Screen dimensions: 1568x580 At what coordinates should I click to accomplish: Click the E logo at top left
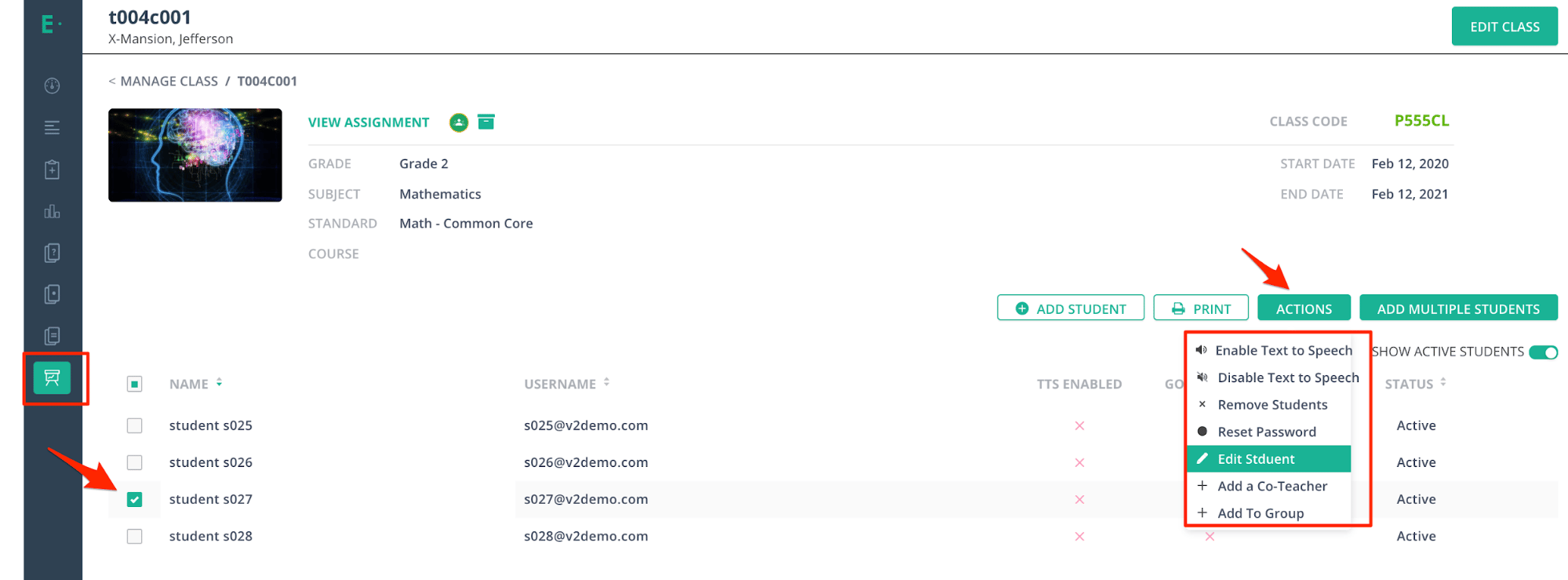51,25
